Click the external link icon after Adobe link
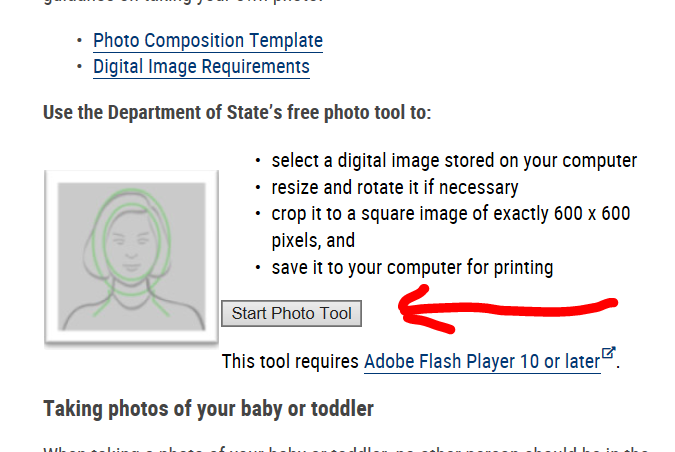 point(608,353)
